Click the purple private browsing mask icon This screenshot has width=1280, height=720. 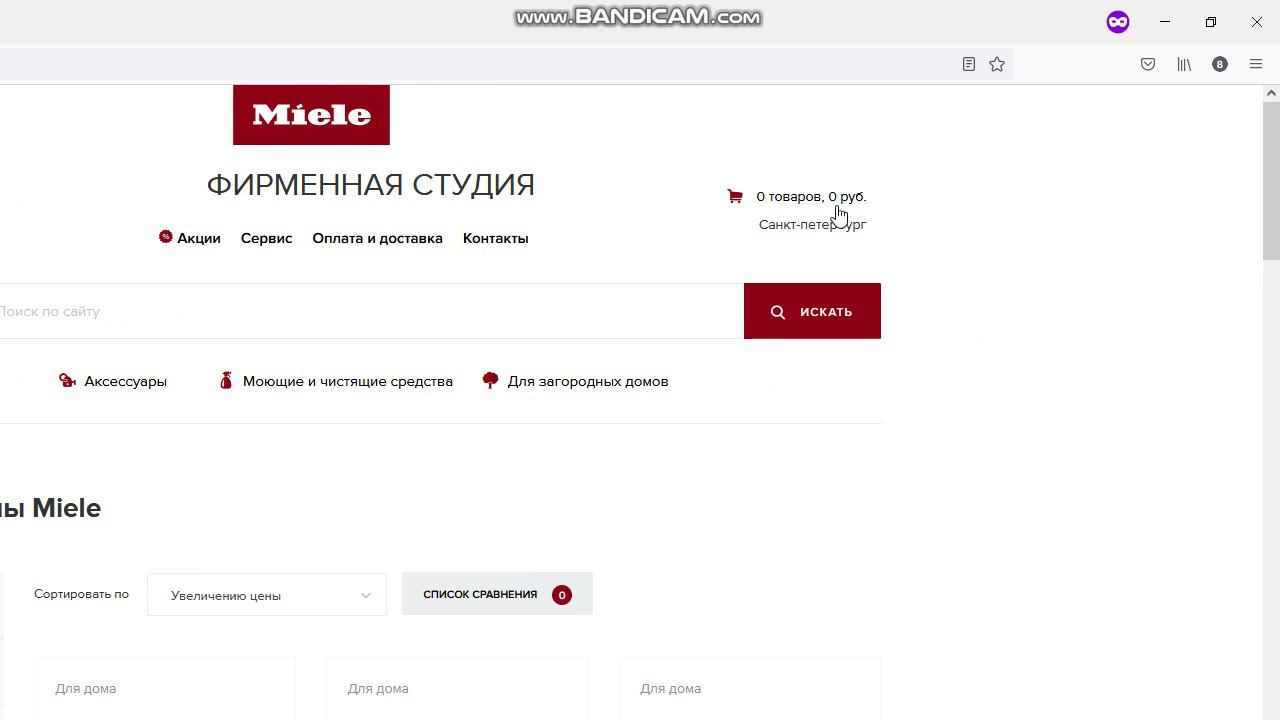(1118, 22)
